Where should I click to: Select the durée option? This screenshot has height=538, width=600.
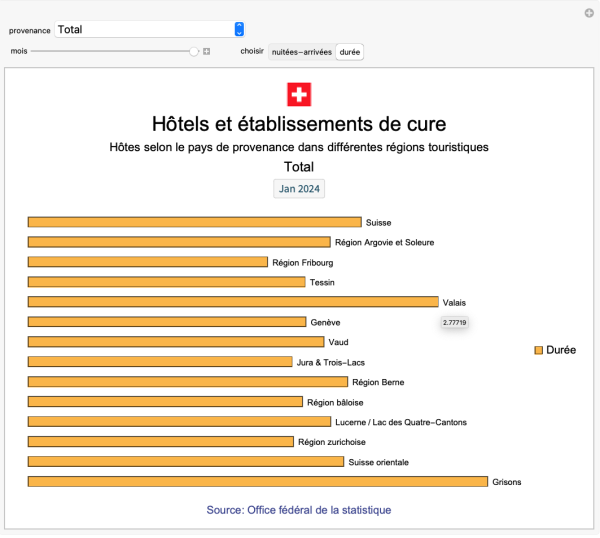350,51
